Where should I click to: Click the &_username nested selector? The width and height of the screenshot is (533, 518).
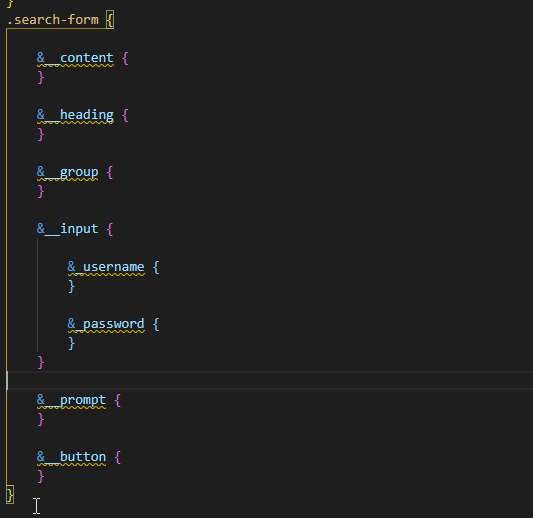tap(106, 267)
